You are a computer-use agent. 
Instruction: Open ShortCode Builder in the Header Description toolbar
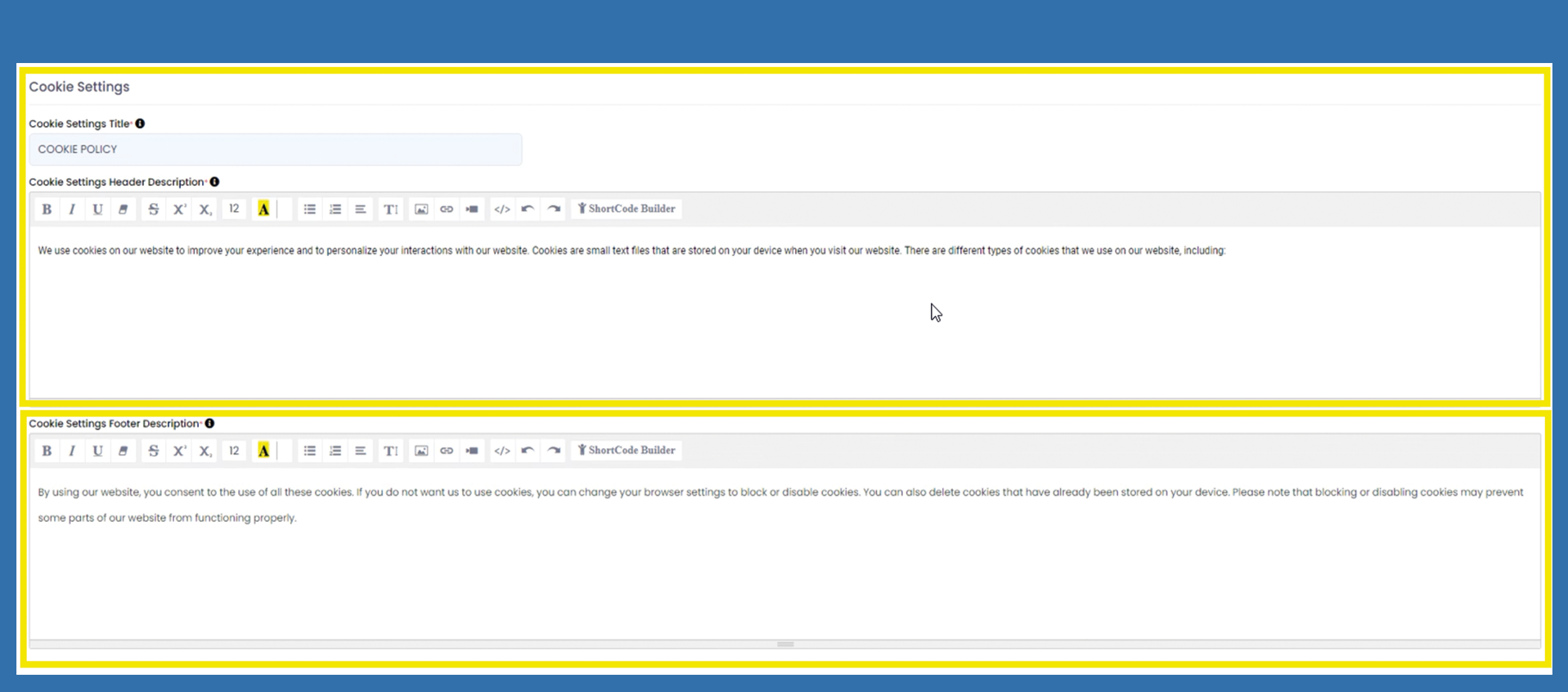[627, 209]
